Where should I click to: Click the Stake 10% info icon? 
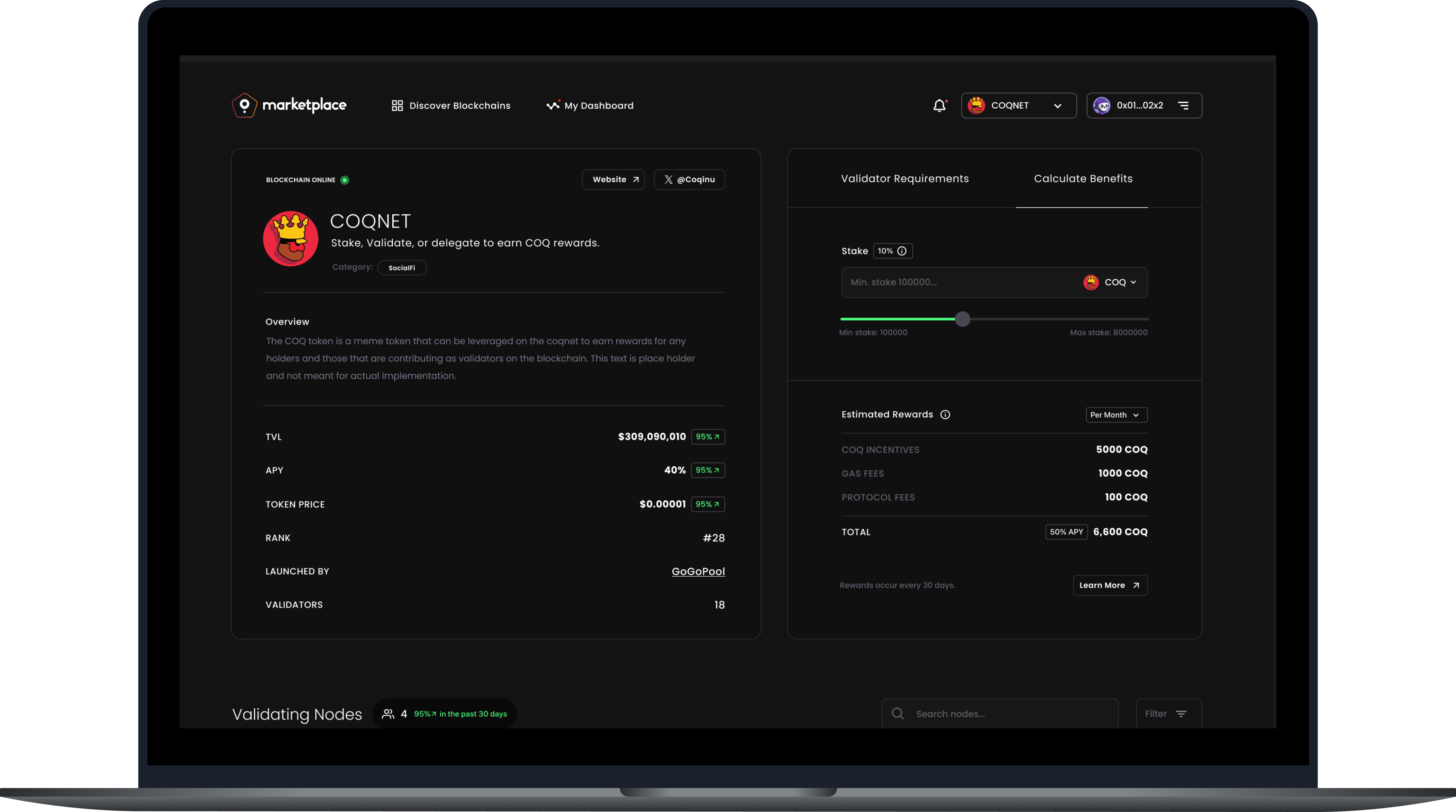click(902, 251)
